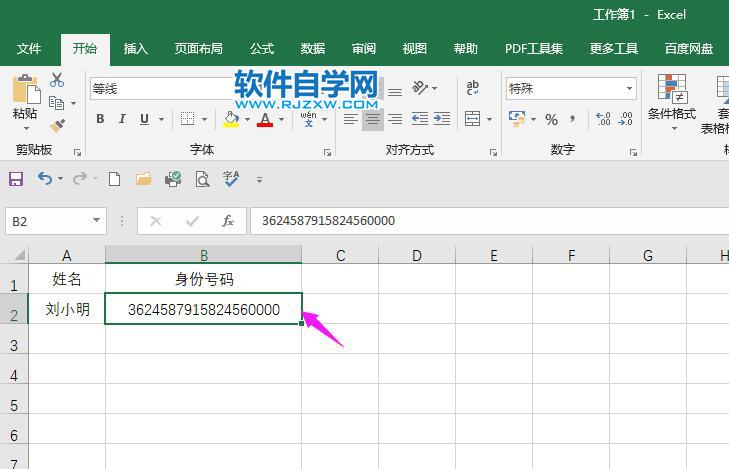Screen dimensions: 729x469
Task: Run the spelling check icon
Action: (x=231, y=179)
